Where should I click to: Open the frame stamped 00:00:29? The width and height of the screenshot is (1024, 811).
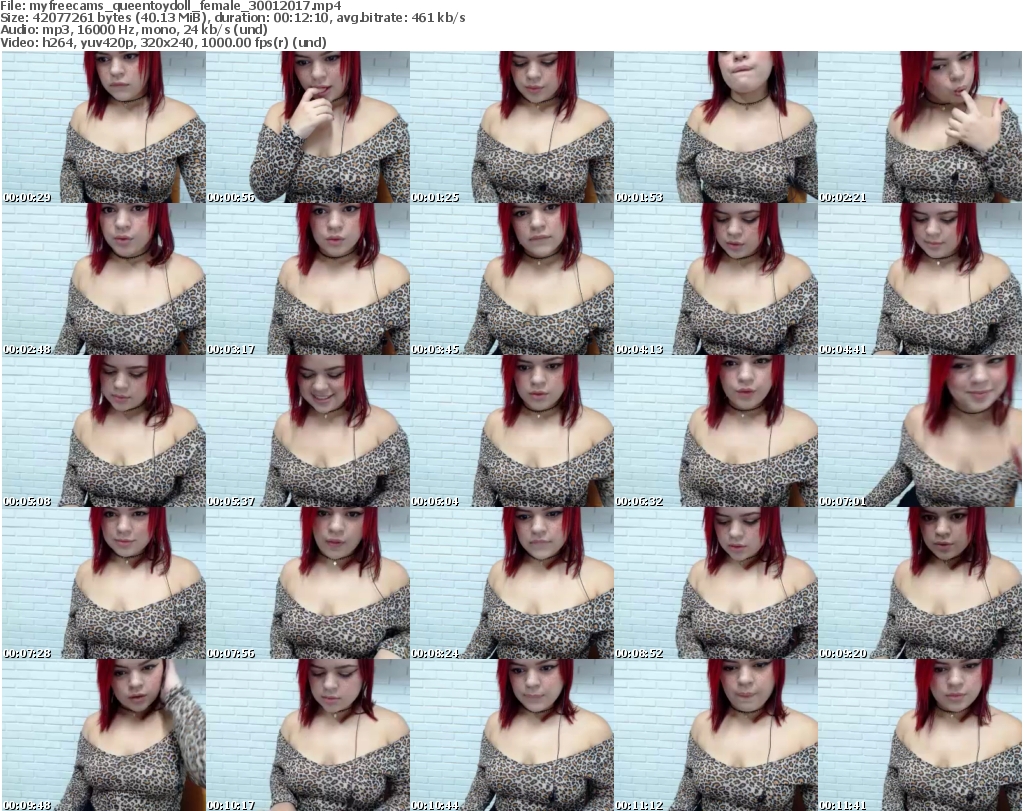point(104,127)
